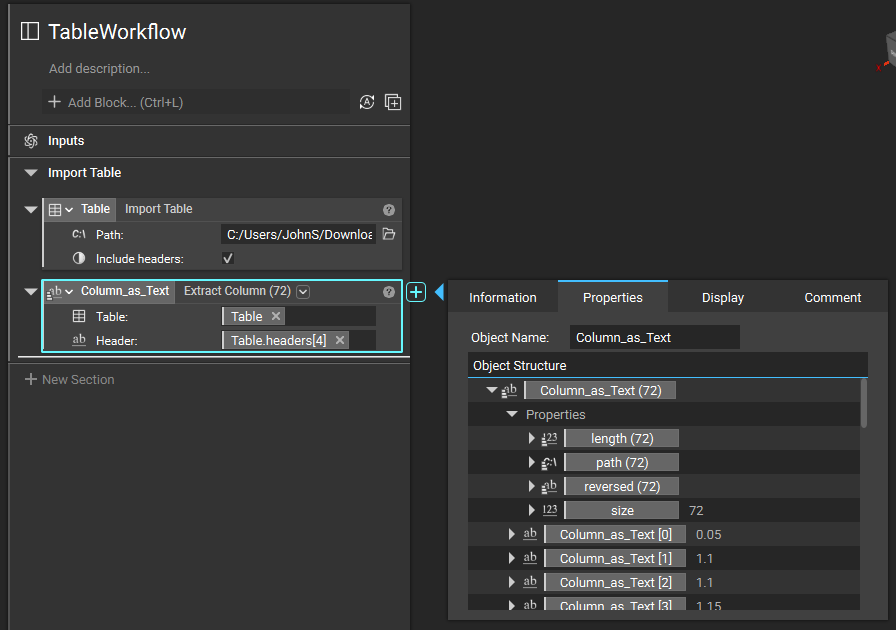
Task: Collapse the Properties tree node
Action: (x=512, y=414)
